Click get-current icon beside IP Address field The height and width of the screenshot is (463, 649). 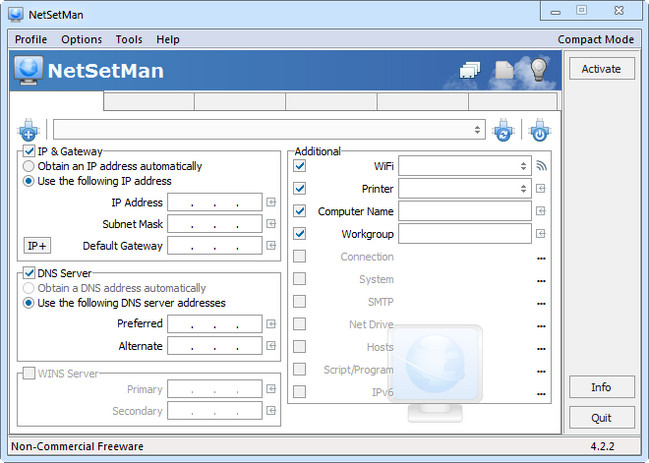coord(270,203)
